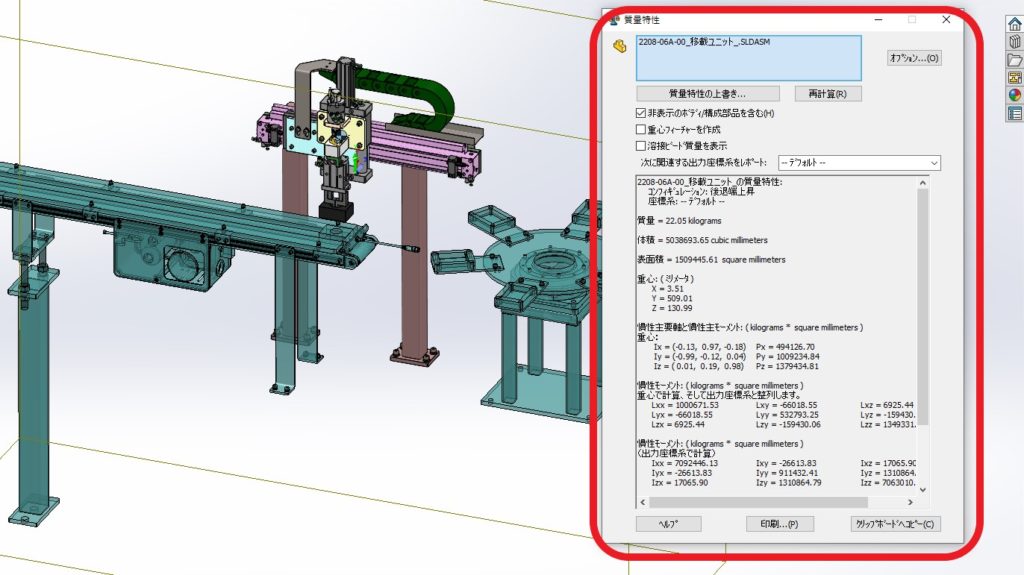Image resolution: width=1024 pixels, height=575 pixels.
Task: Open SOLIDWORKS Resources home tab in task pane
Action: pos(1014,23)
